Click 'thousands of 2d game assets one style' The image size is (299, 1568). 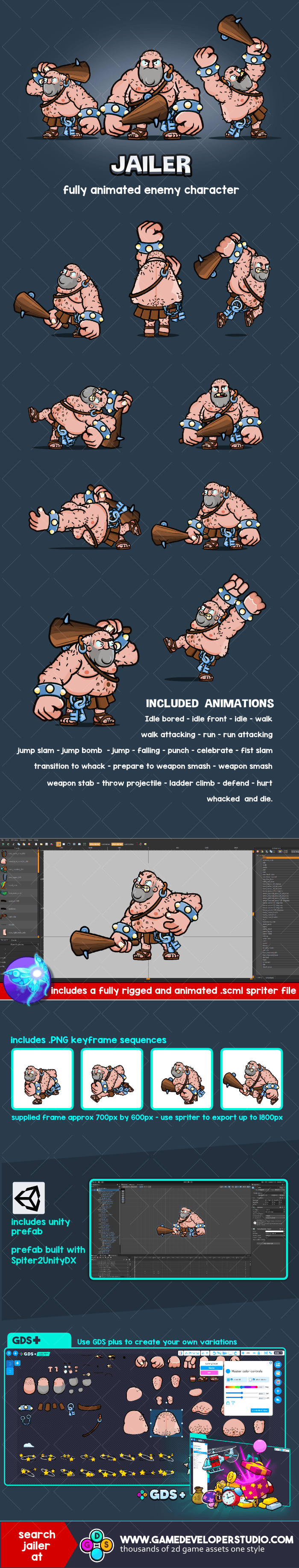192,1549
